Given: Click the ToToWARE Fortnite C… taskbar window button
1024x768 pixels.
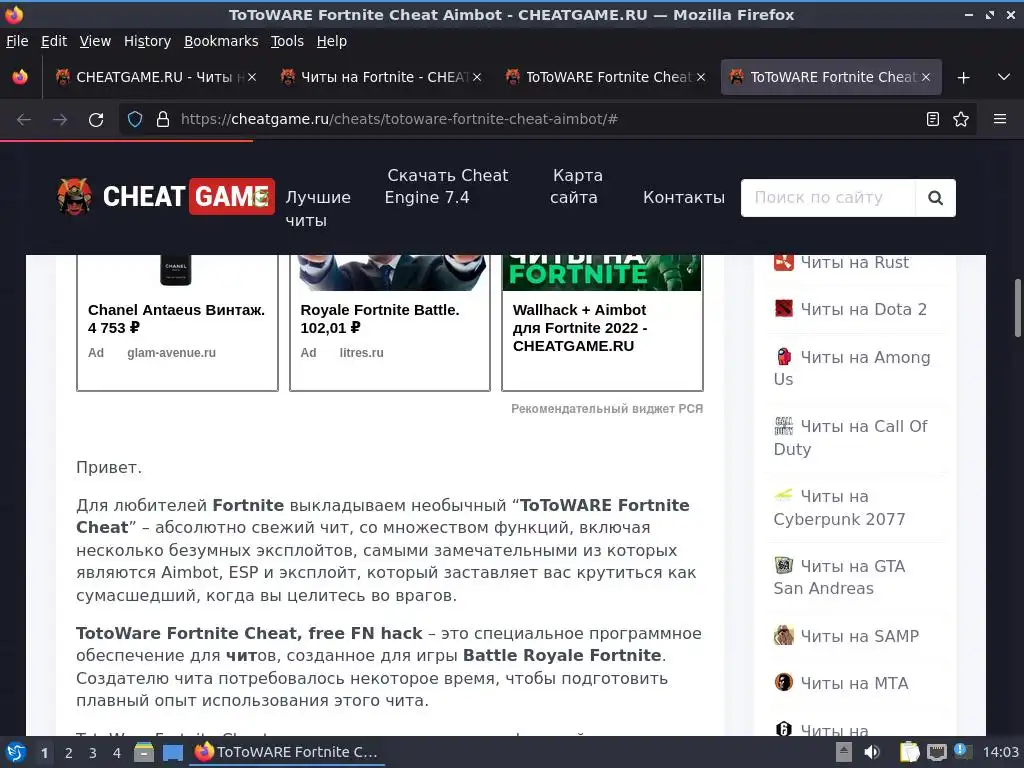Looking at the screenshot, I should (x=287, y=752).
